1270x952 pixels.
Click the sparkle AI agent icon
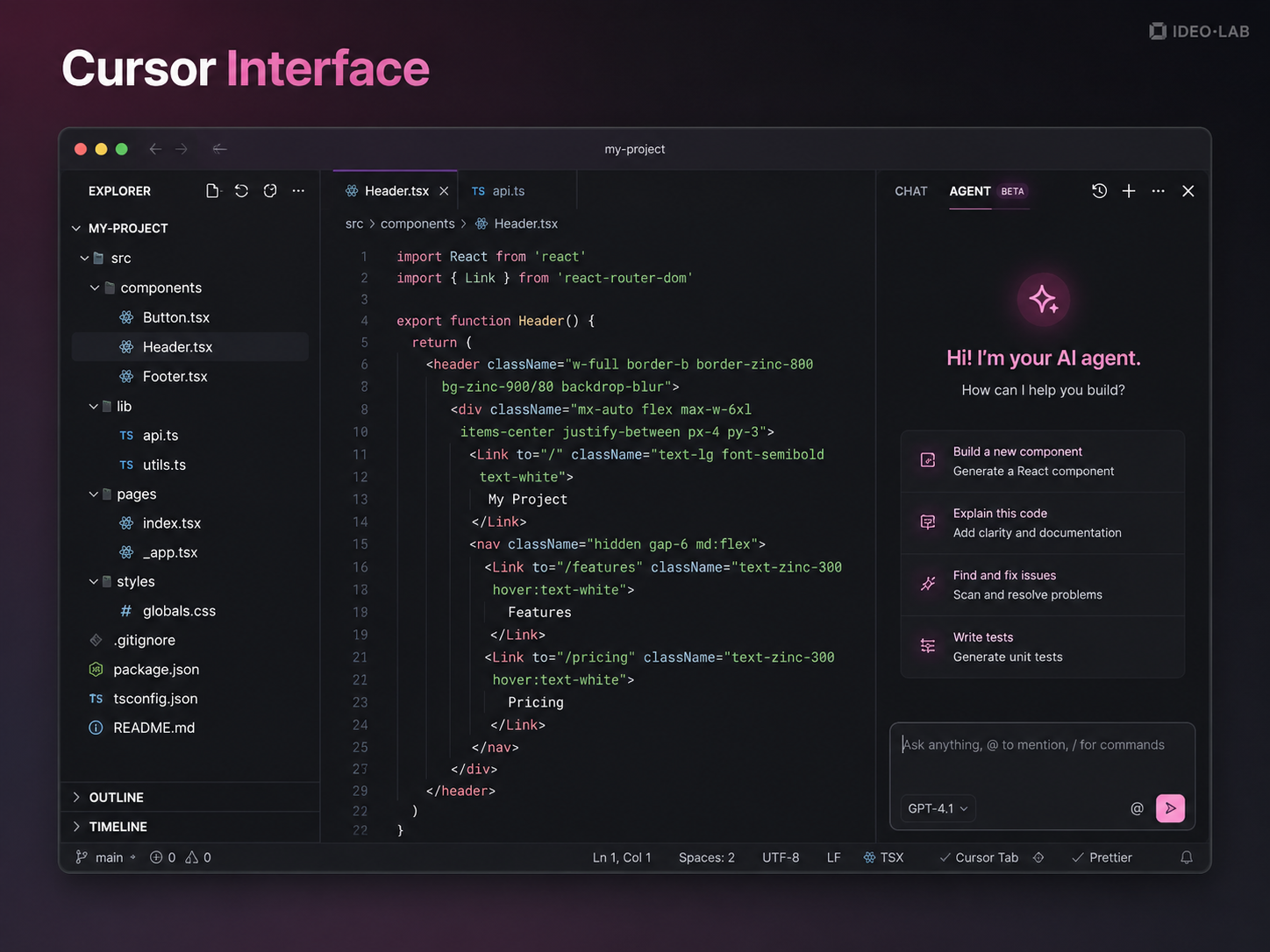tap(1043, 300)
